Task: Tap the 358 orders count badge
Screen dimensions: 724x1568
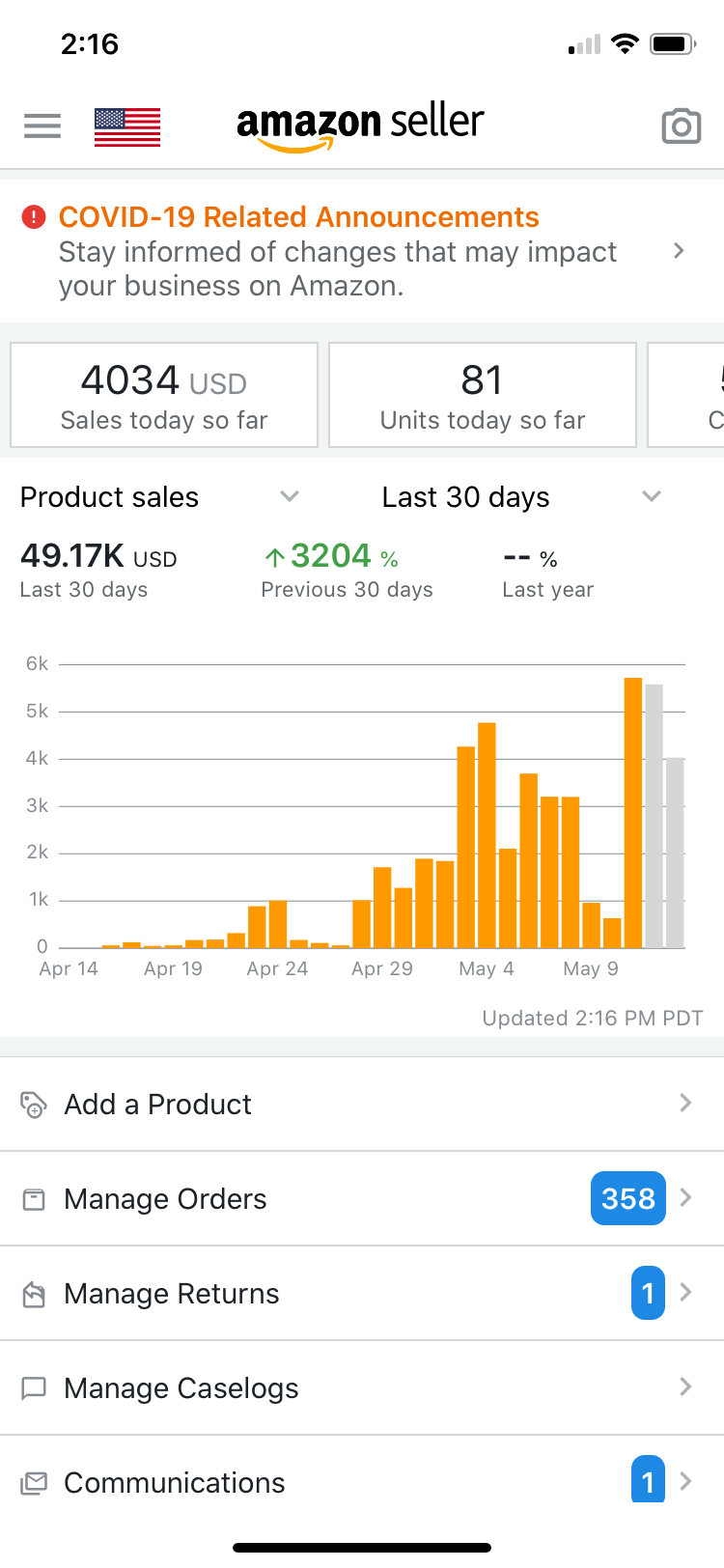Action: click(x=627, y=1199)
